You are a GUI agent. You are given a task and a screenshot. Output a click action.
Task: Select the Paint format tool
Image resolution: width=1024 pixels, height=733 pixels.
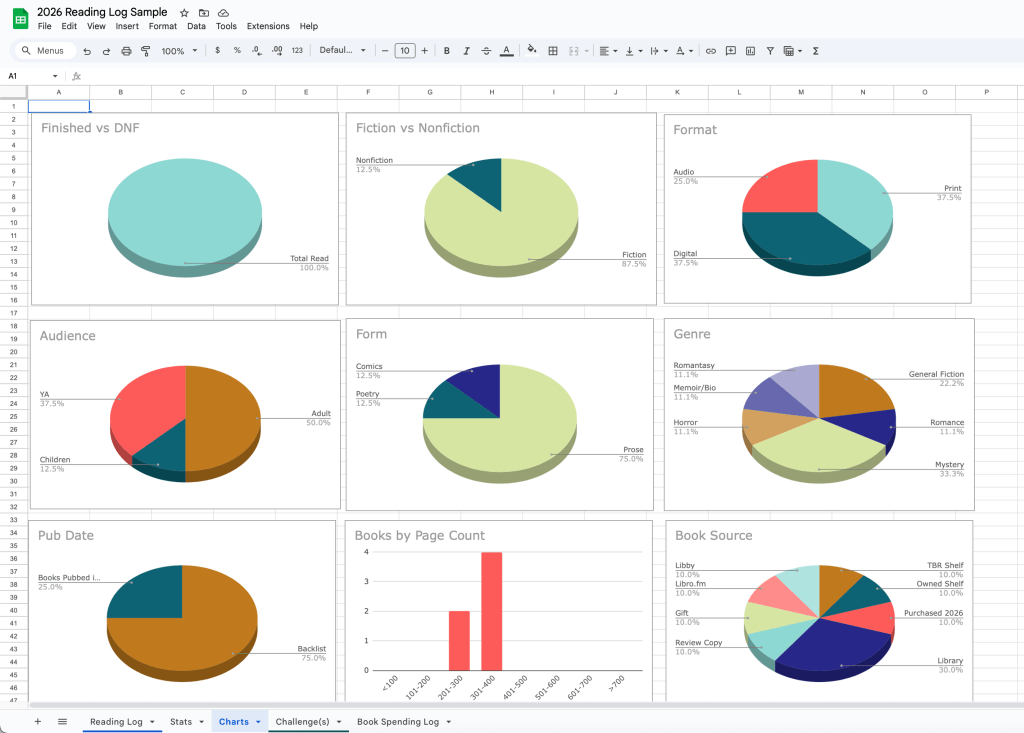click(x=145, y=51)
